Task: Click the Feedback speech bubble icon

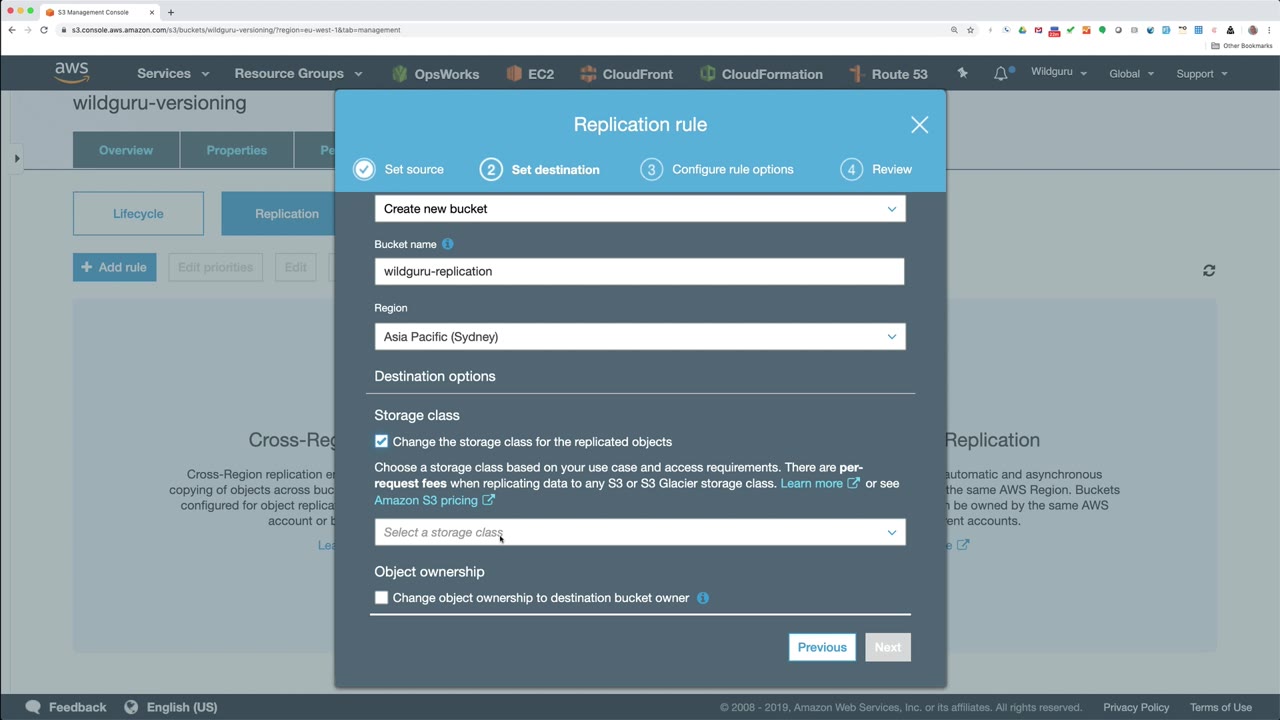Action: (33, 707)
